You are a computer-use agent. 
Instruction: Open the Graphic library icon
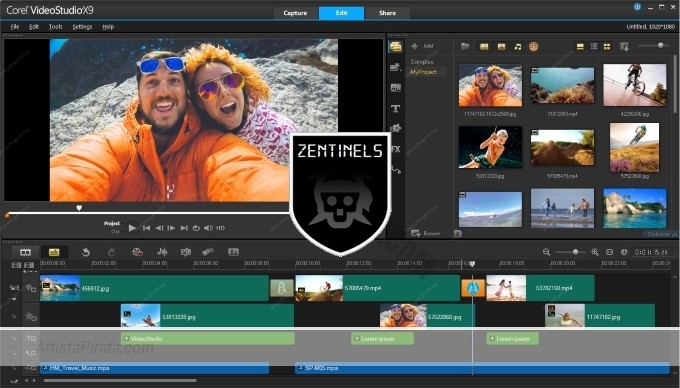click(x=395, y=129)
